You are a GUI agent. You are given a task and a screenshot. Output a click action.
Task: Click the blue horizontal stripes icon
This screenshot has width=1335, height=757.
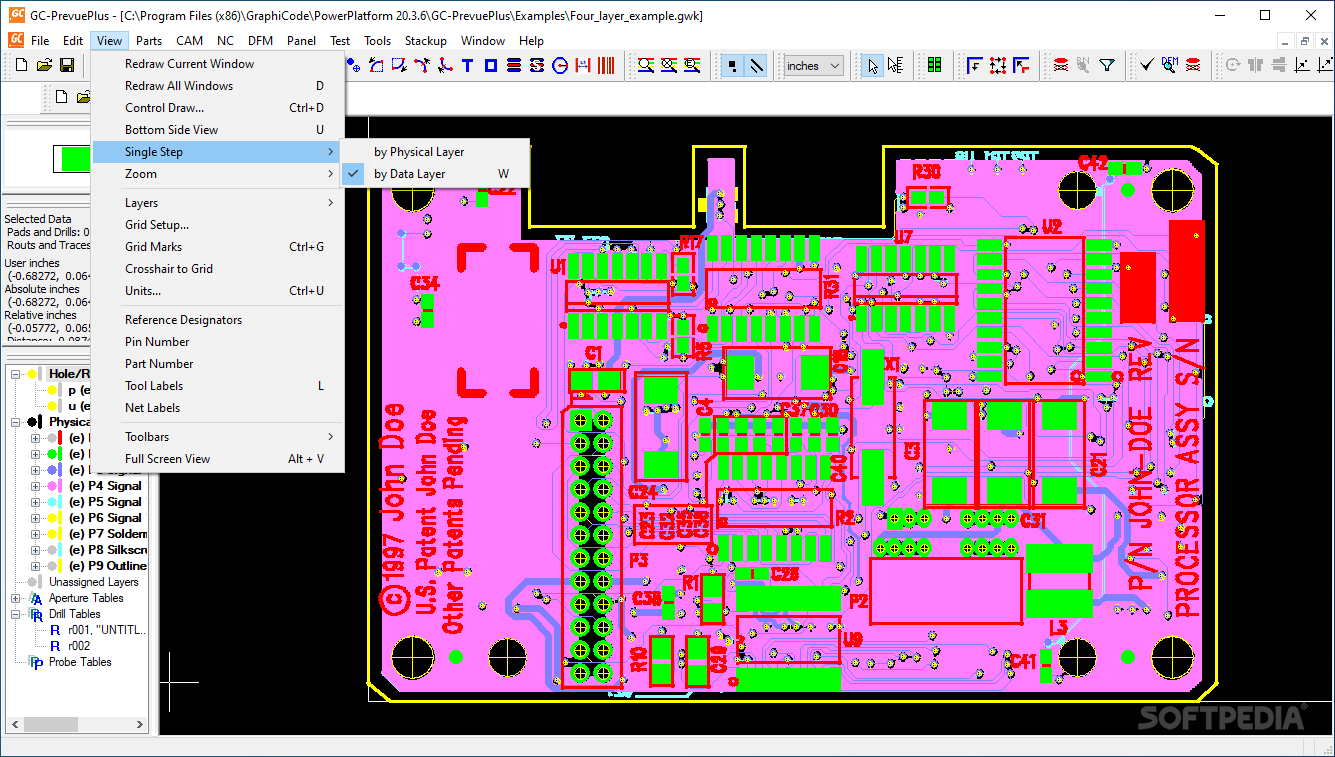(x=514, y=66)
